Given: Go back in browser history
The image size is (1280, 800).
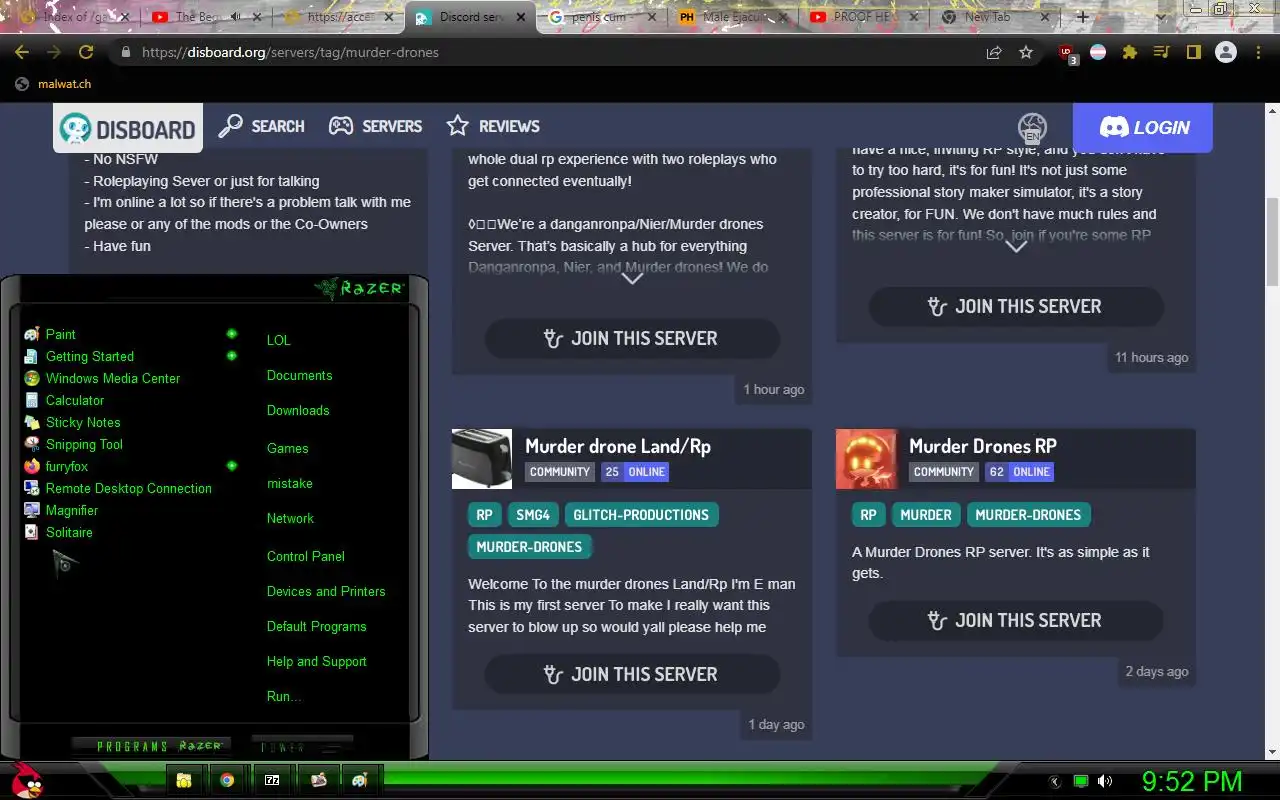Looking at the screenshot, I should coord(22,52).
